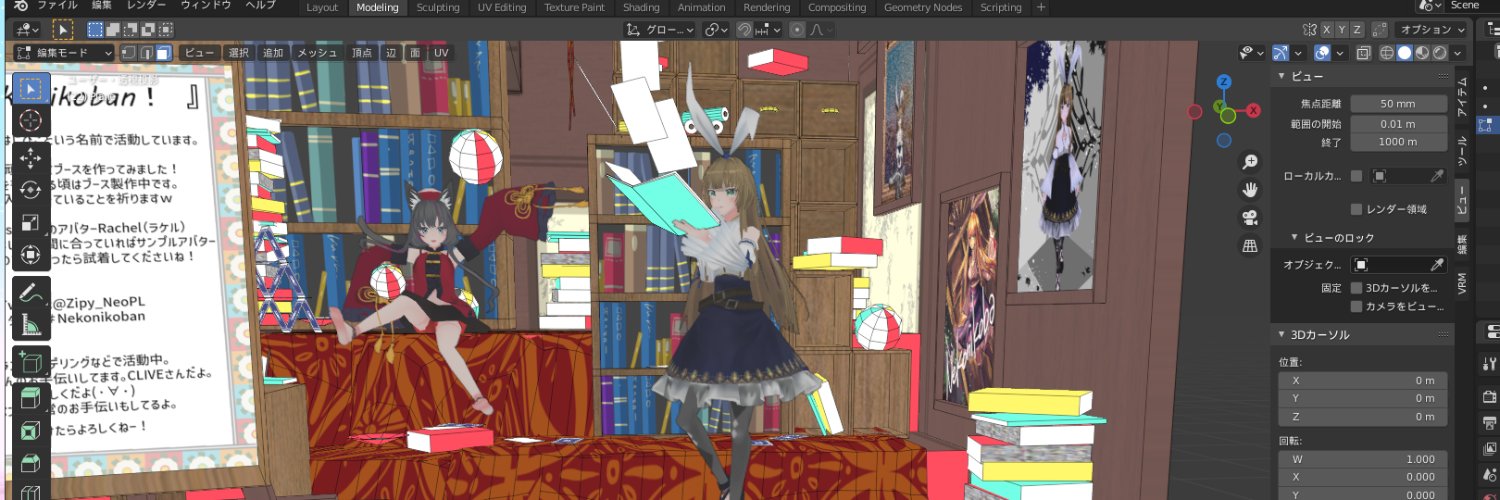Toggle the auto merge vertices button
Screen dimensions: 1500x500
pyautogui.click(x=1380, y=30)
